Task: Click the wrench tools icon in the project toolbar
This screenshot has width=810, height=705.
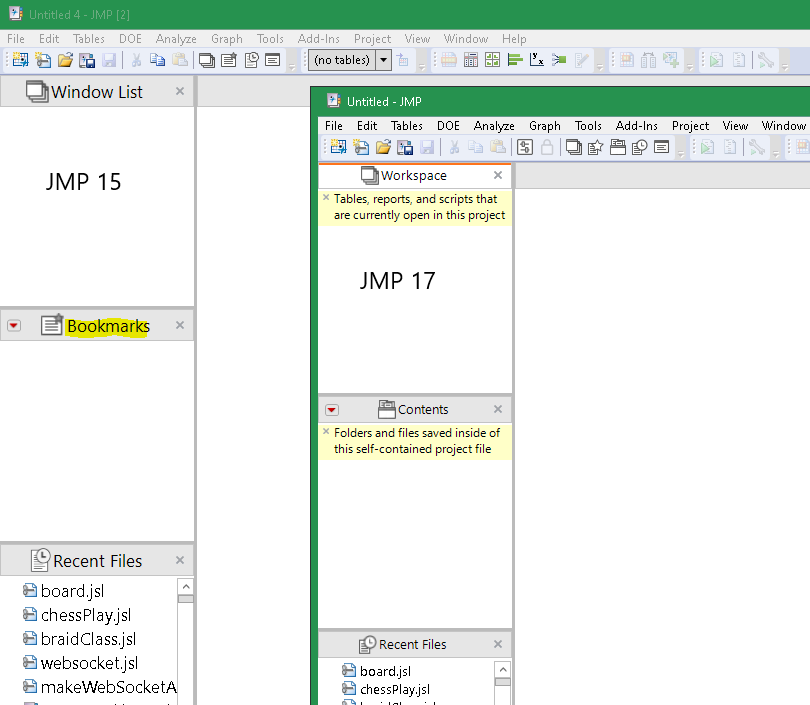Action: coord(758,146)
